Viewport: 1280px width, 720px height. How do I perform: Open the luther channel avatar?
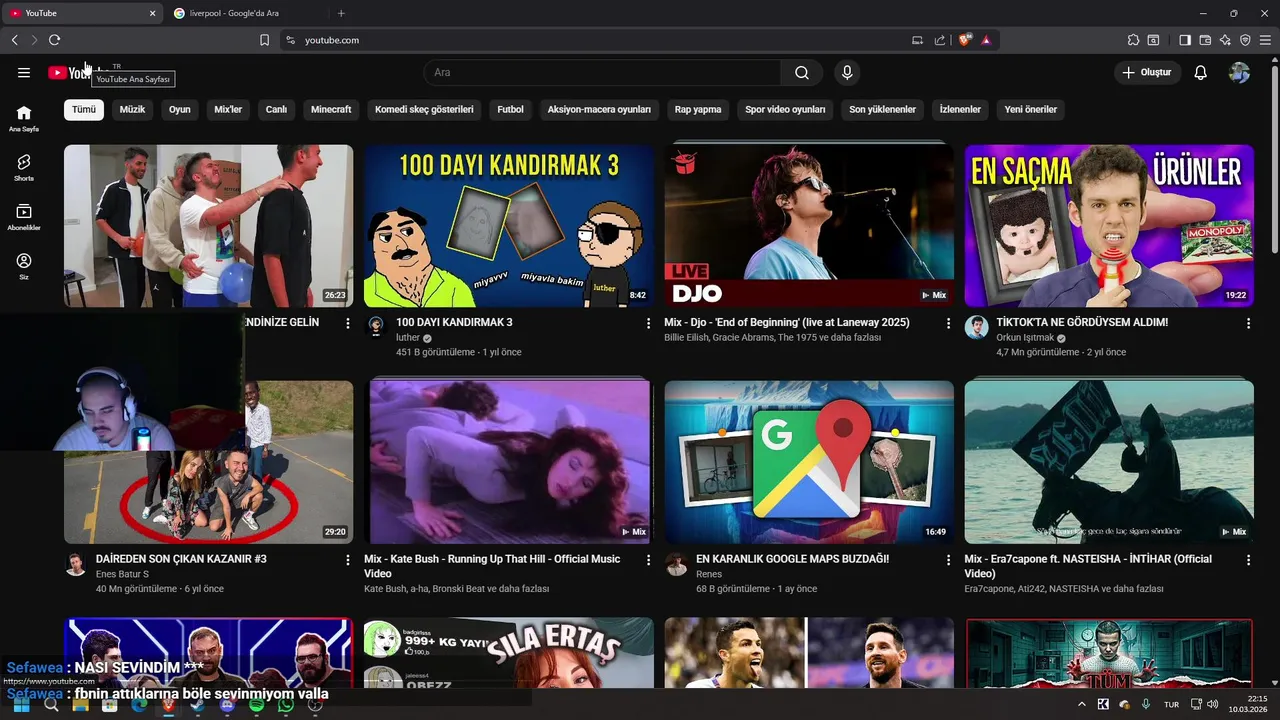click(x=376, y=327)
